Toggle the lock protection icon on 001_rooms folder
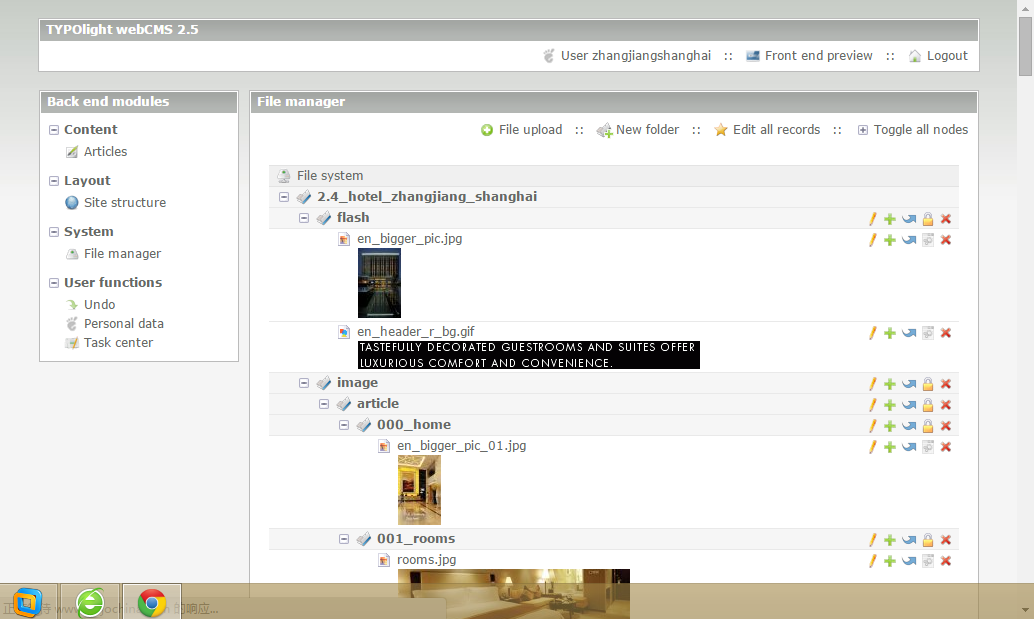Viewport: 1034px width, 619px height. pos(928,540)
